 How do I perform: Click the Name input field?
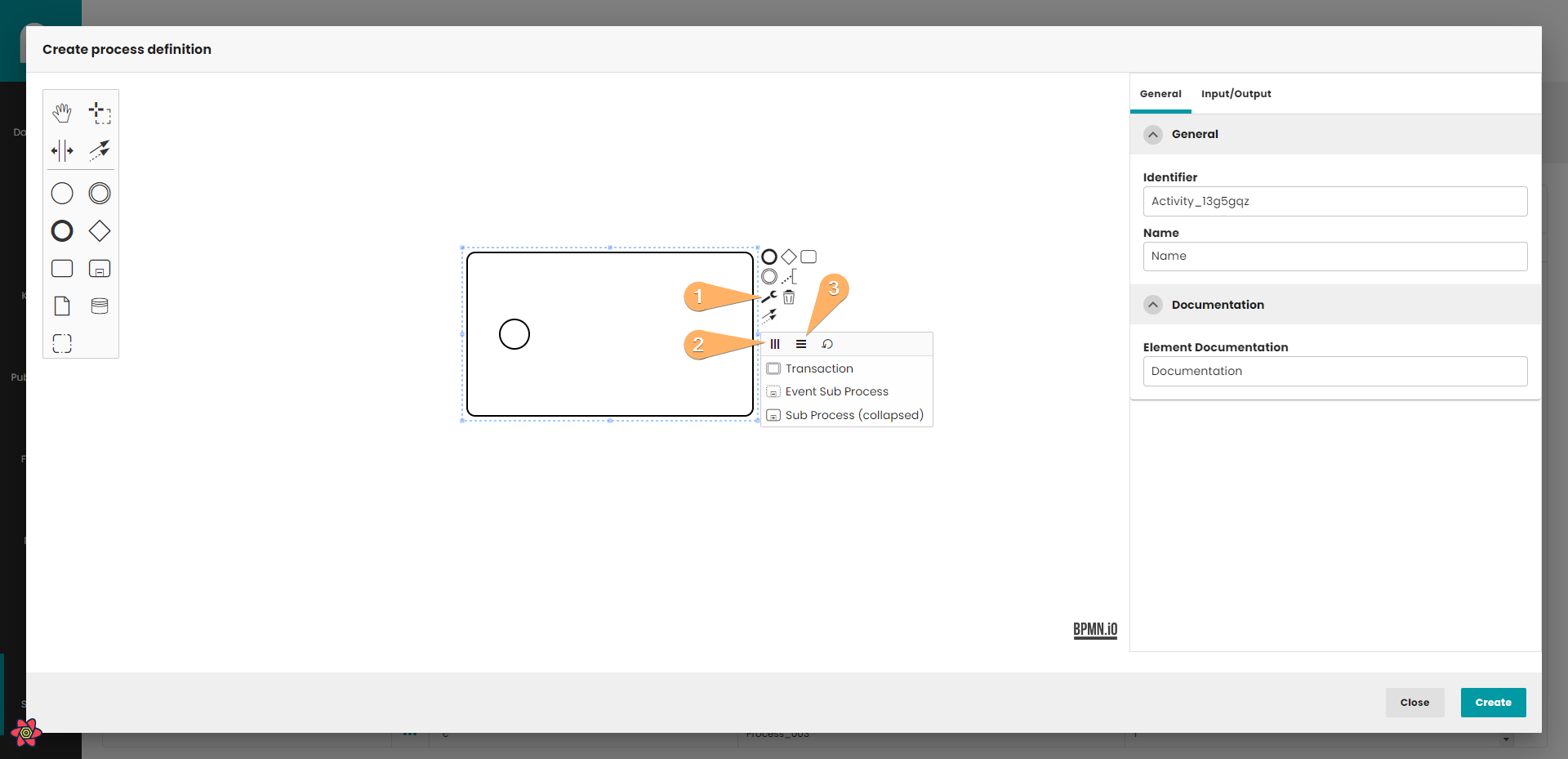coord(1334,257)
